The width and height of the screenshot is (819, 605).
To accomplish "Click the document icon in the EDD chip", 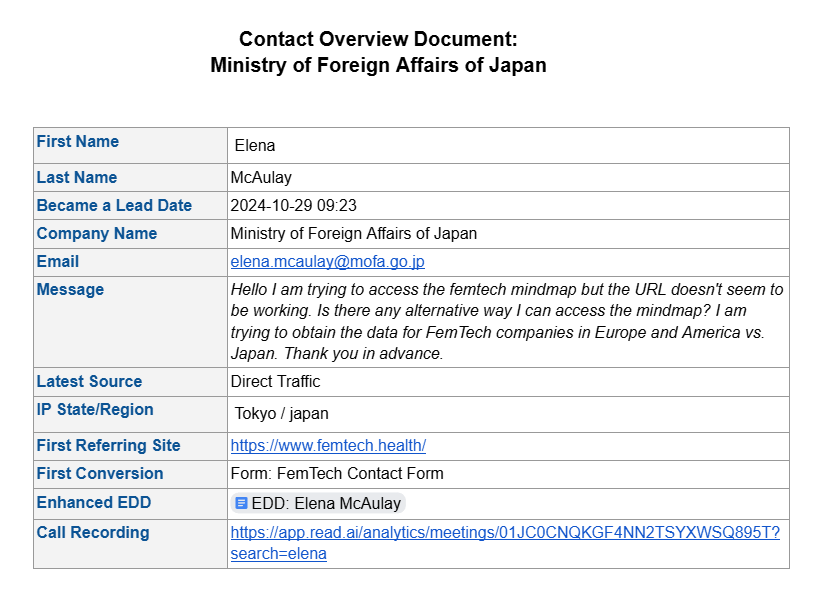I will pyautogui.click(x=241, y=503).
